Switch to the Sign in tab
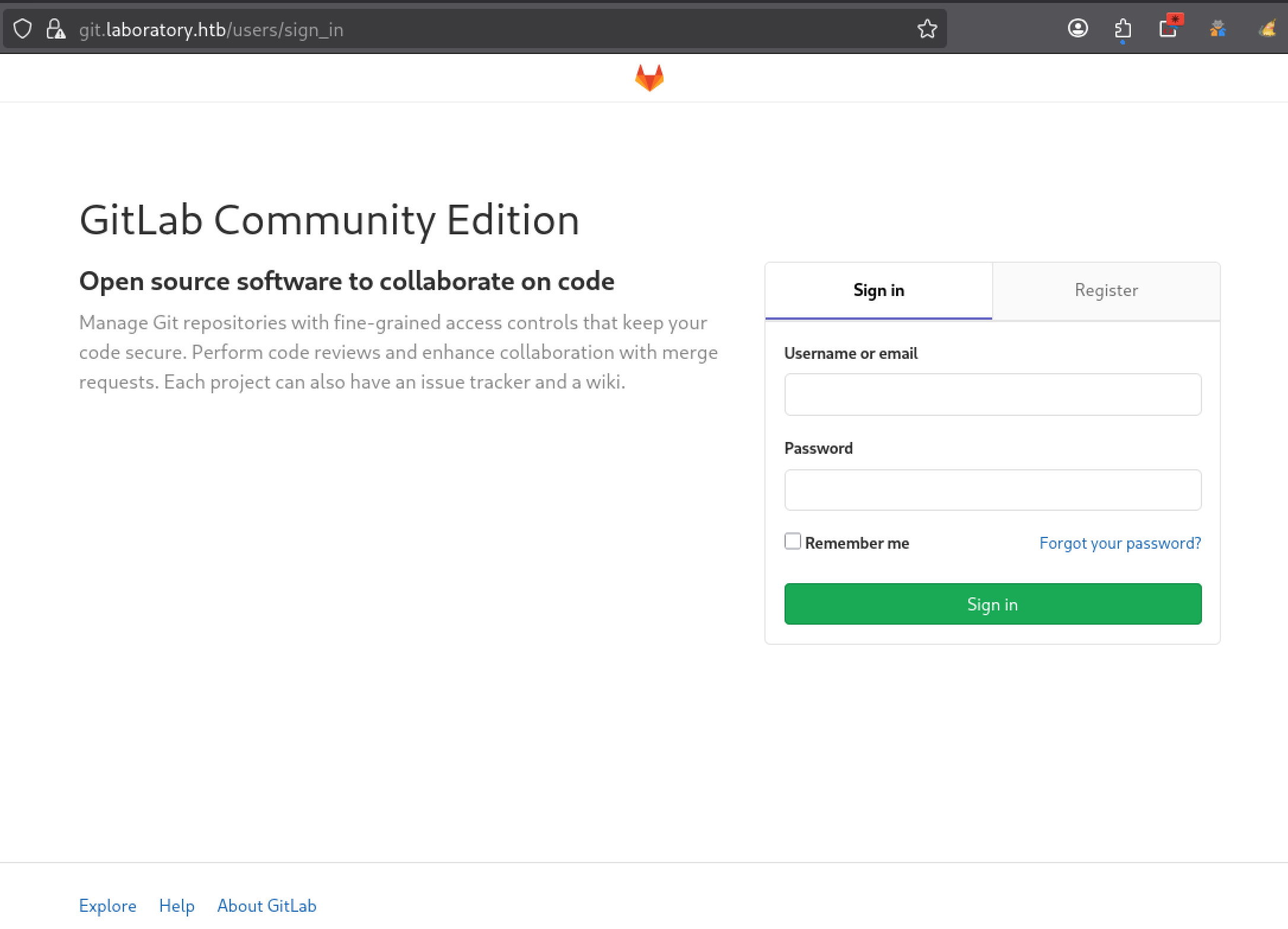The height and width of the screenshot is (929, 1288). pos(878,291)
